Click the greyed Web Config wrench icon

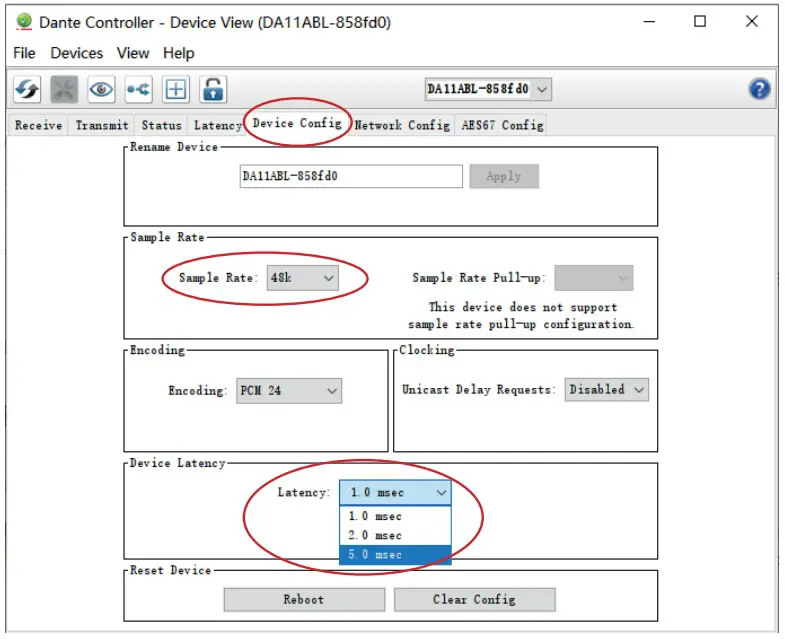(x=64, y=90)
